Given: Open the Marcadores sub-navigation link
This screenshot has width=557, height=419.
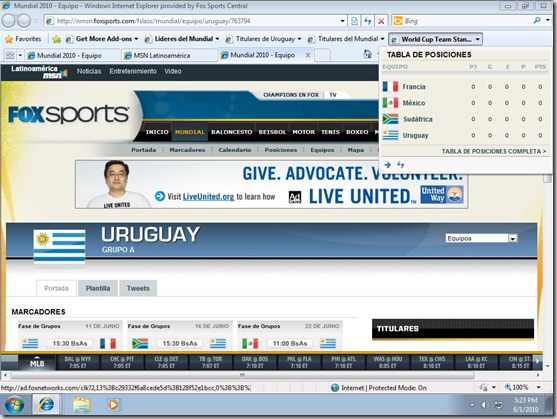Looking at the screenshot, I should click(187, 150).
